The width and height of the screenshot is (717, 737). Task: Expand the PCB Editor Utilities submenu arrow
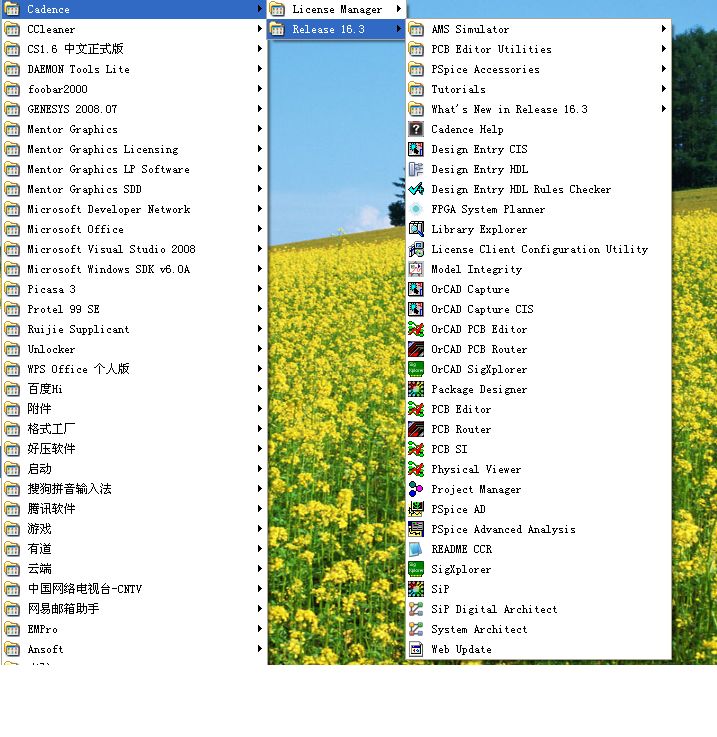[x=663, y=49]
